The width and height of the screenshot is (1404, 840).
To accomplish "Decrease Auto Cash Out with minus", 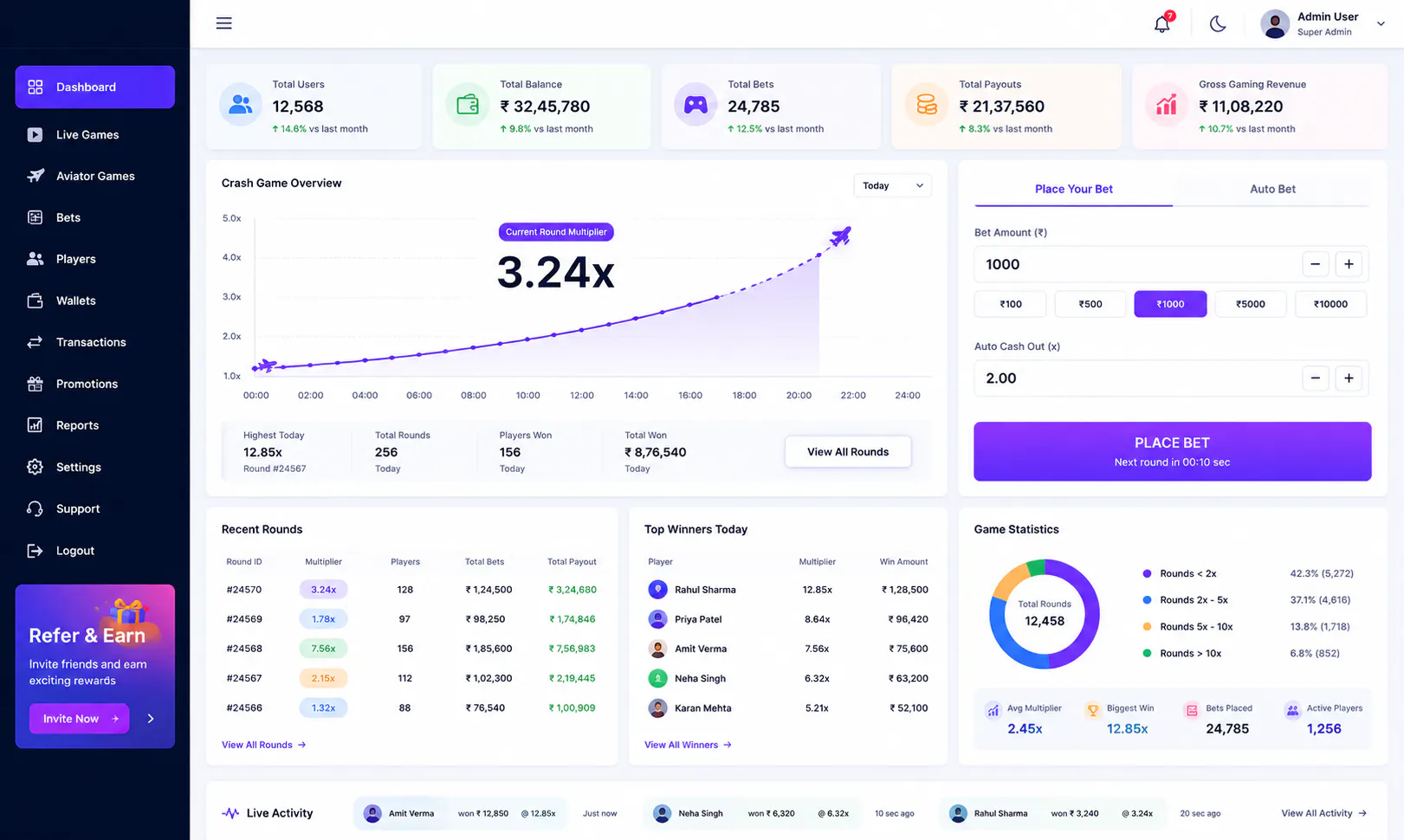I will [1315, 378].
